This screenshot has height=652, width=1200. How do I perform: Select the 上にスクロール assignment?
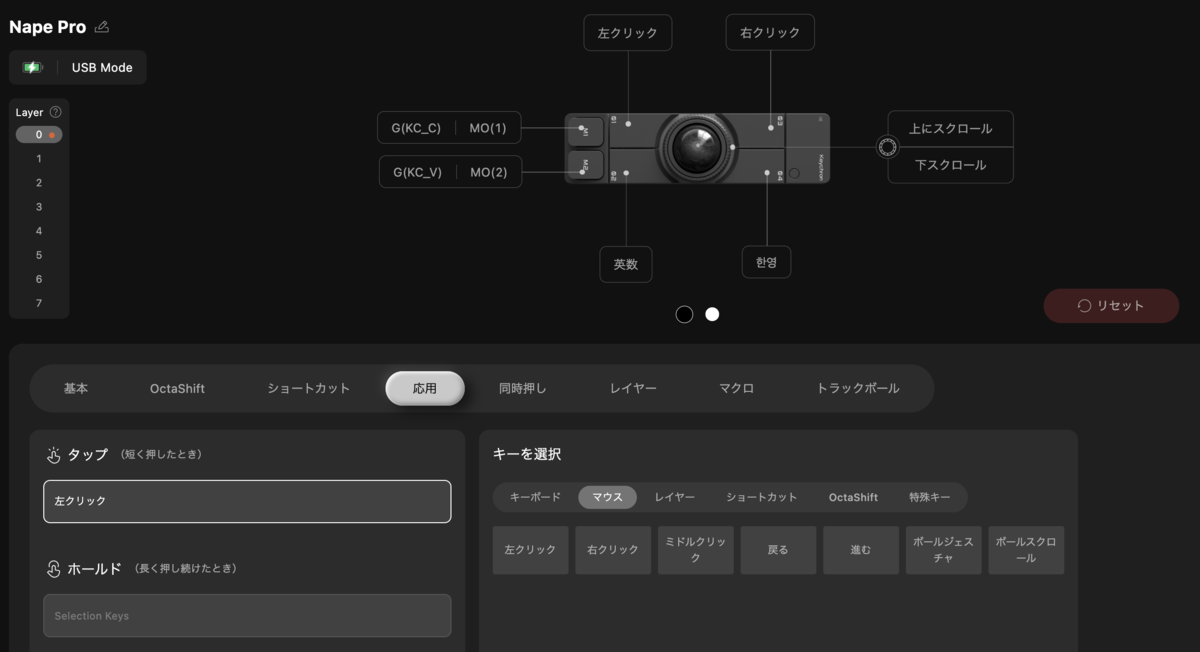(x=951, y=129)
